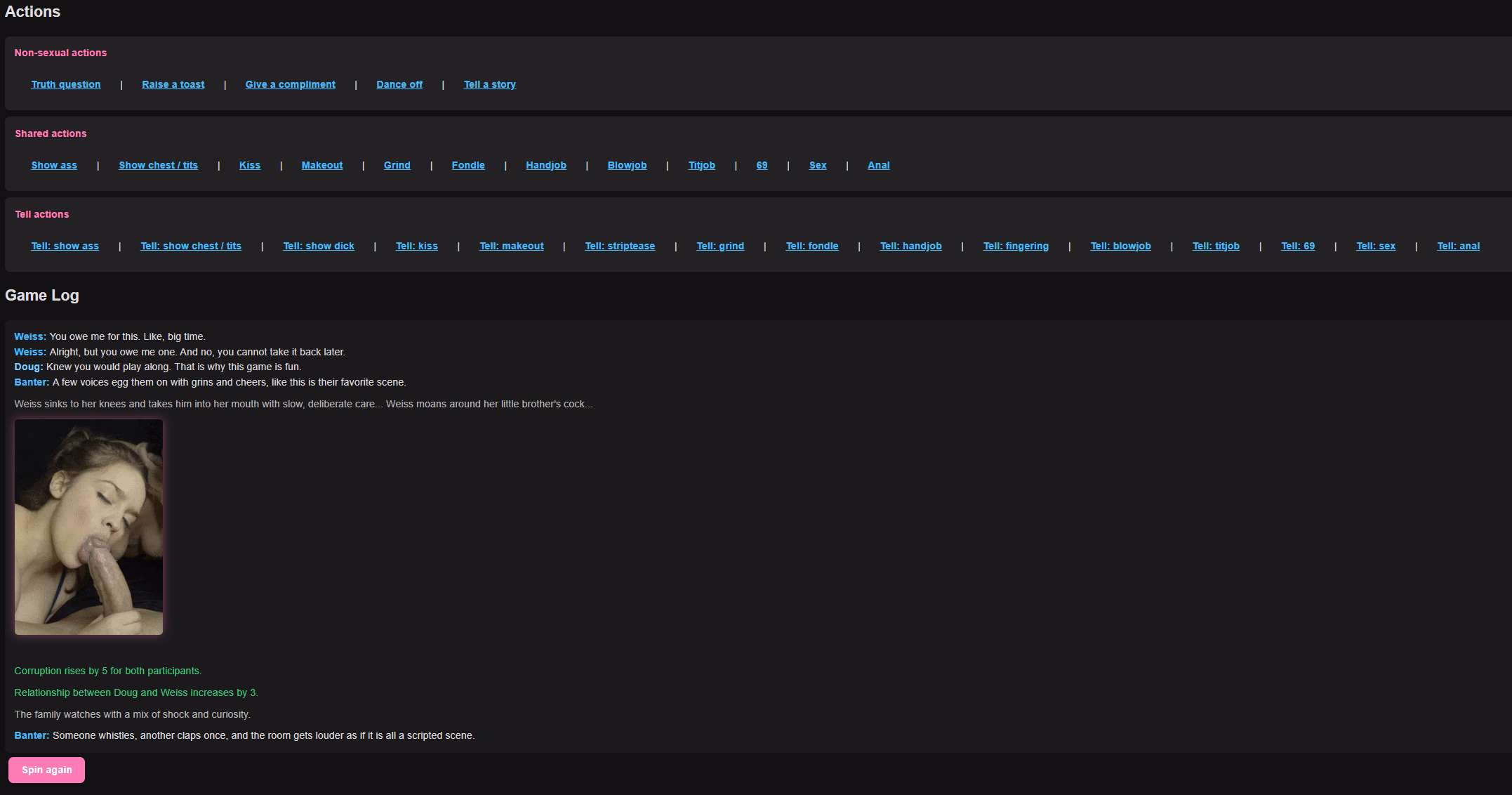1512x795 pixels.
Task: Choose the Tell: sex link
Action: coord(1376,246)
